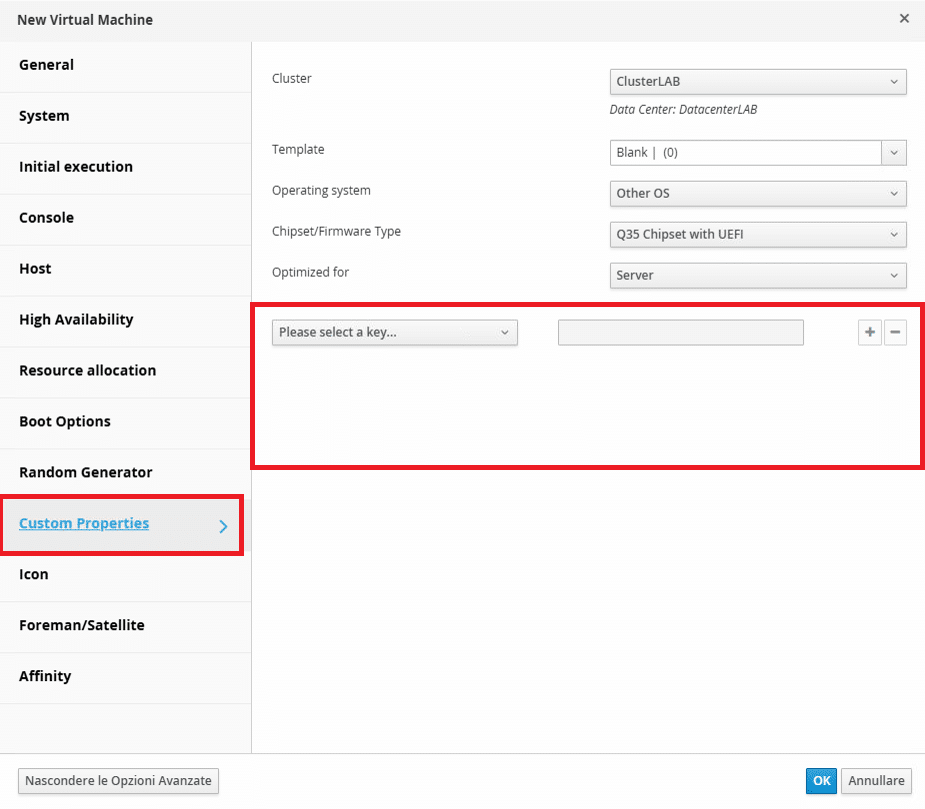The height and width of the screenshot is (809, 925).
Task: Click the custom property value field
Action: pos(681,332)
